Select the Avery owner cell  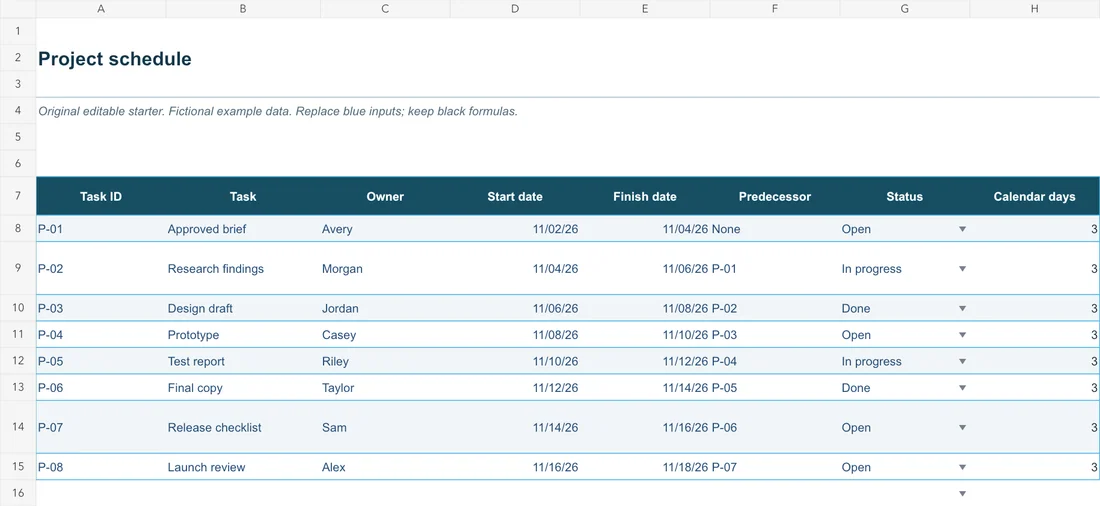(x=385, y=229)
